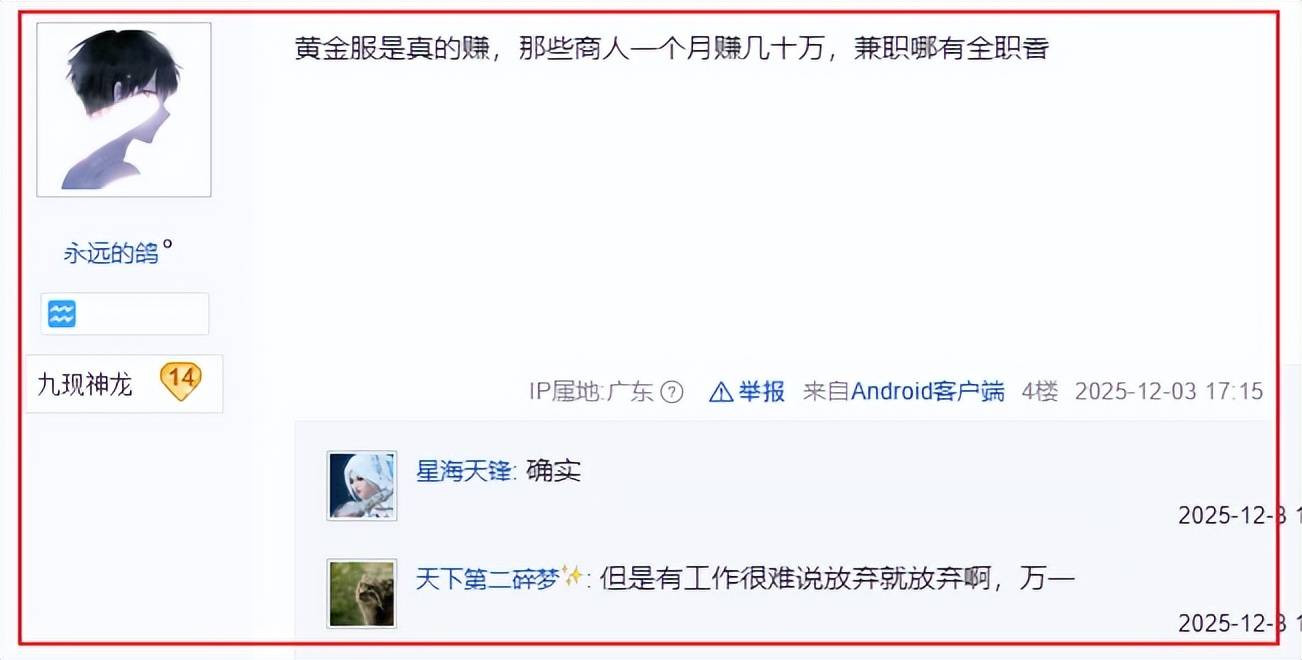Click the warning triangle icon next to 举报
The image size is (1302, 660).
click(x=721, y=392)
